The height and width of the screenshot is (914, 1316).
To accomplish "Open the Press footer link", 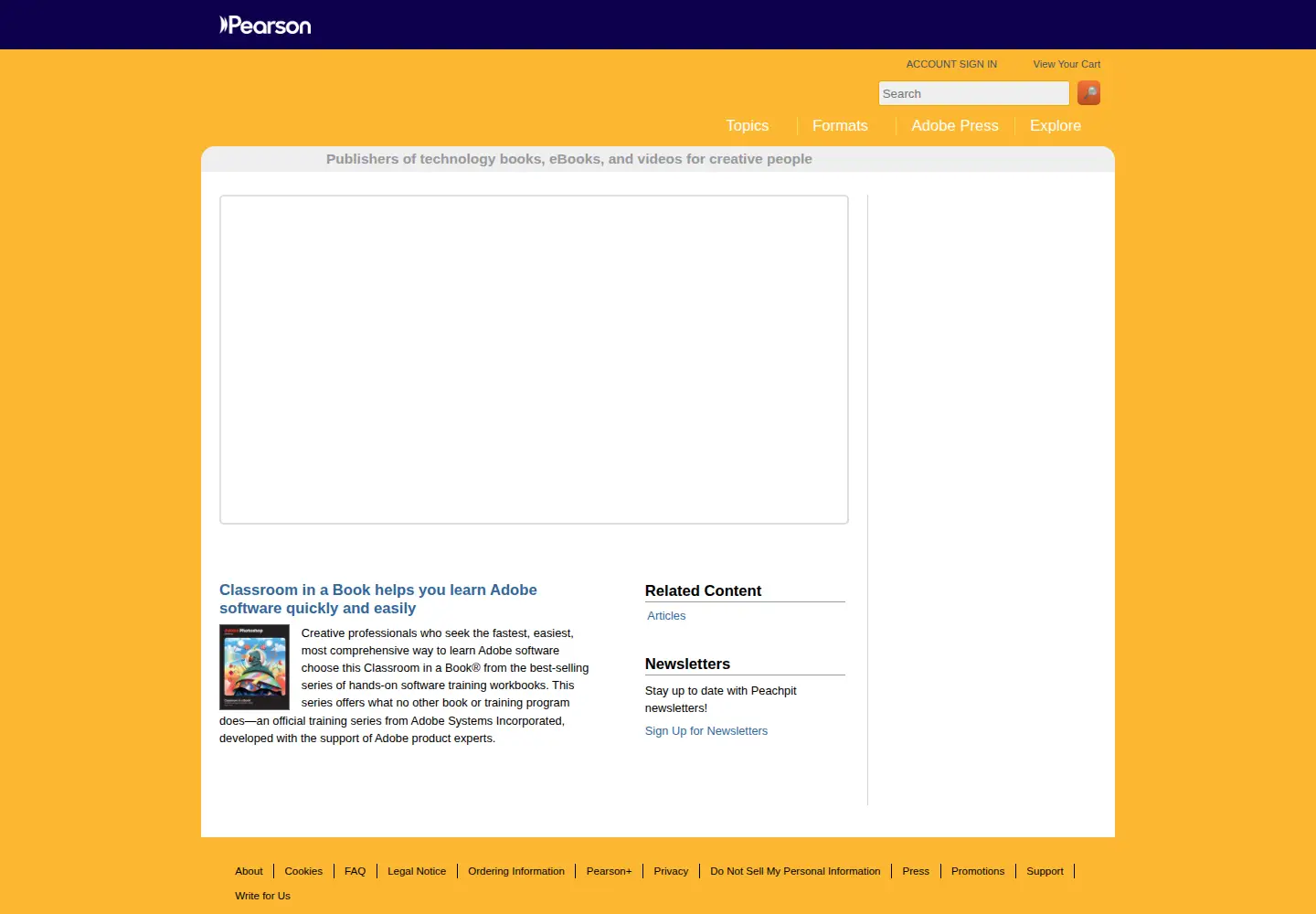I will click(x=916, y=871).
